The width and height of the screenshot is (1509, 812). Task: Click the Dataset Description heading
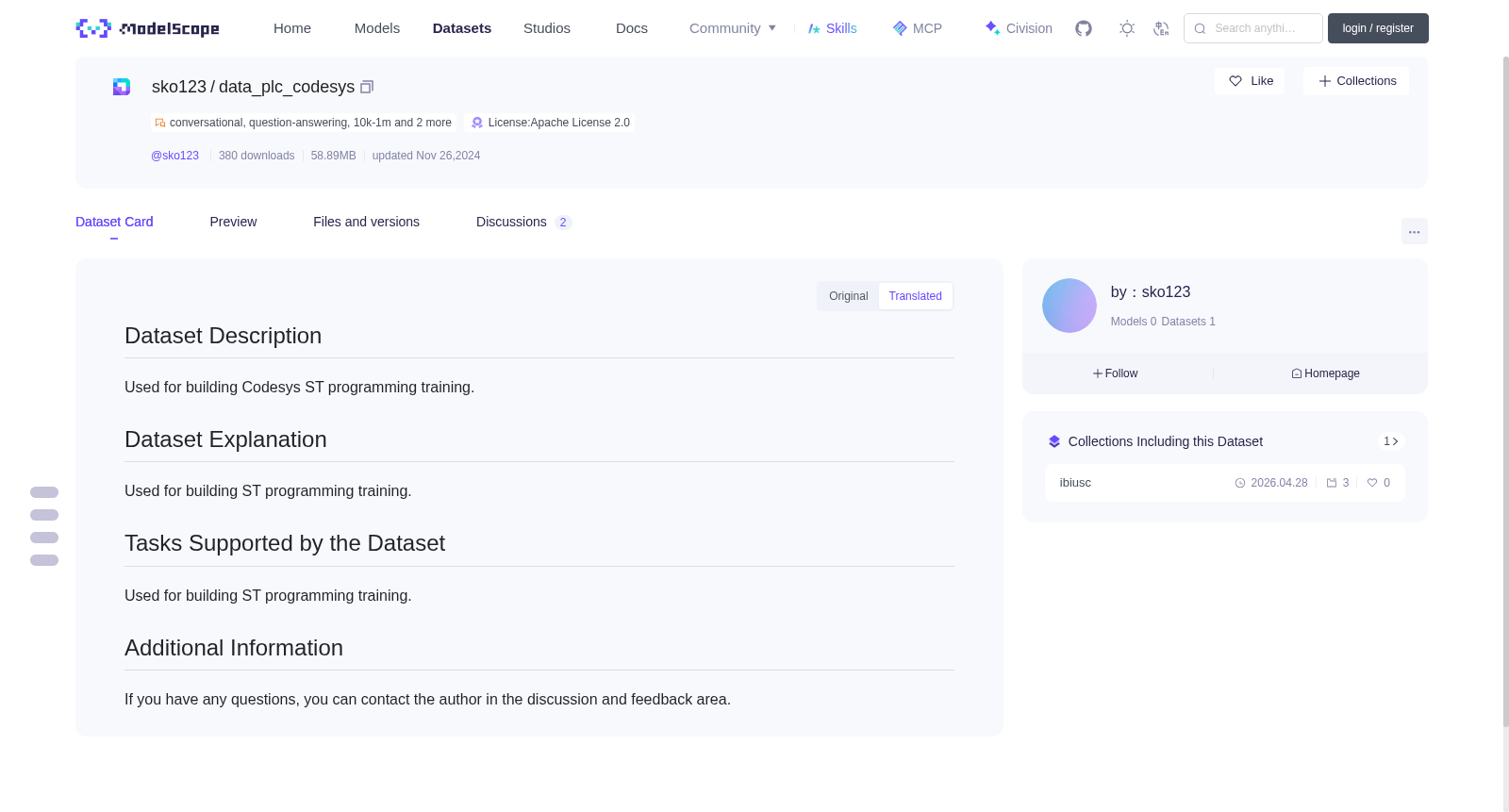pyautogui.click(x=223, y=336)
